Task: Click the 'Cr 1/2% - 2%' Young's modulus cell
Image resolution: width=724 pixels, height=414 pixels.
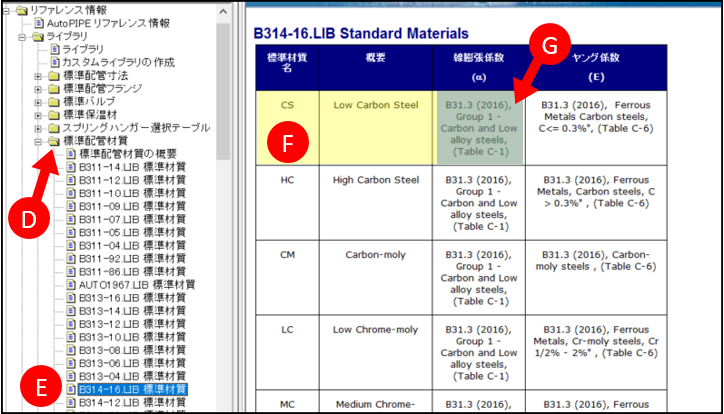Action: tap(596, 352)
